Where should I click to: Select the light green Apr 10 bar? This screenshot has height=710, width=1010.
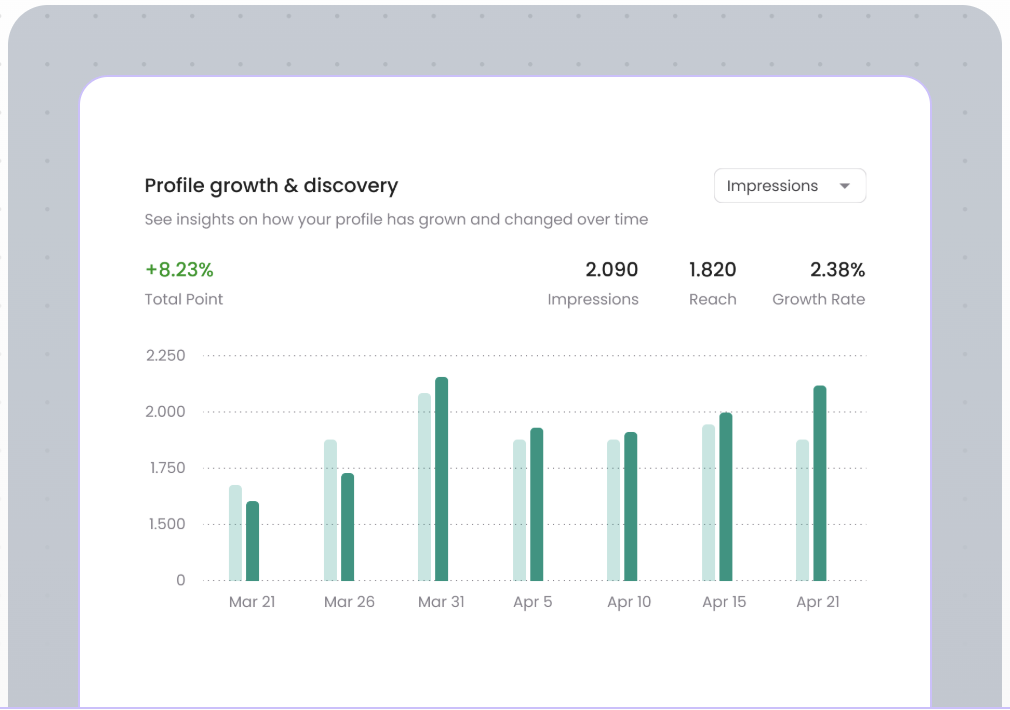tap(613, 510)
